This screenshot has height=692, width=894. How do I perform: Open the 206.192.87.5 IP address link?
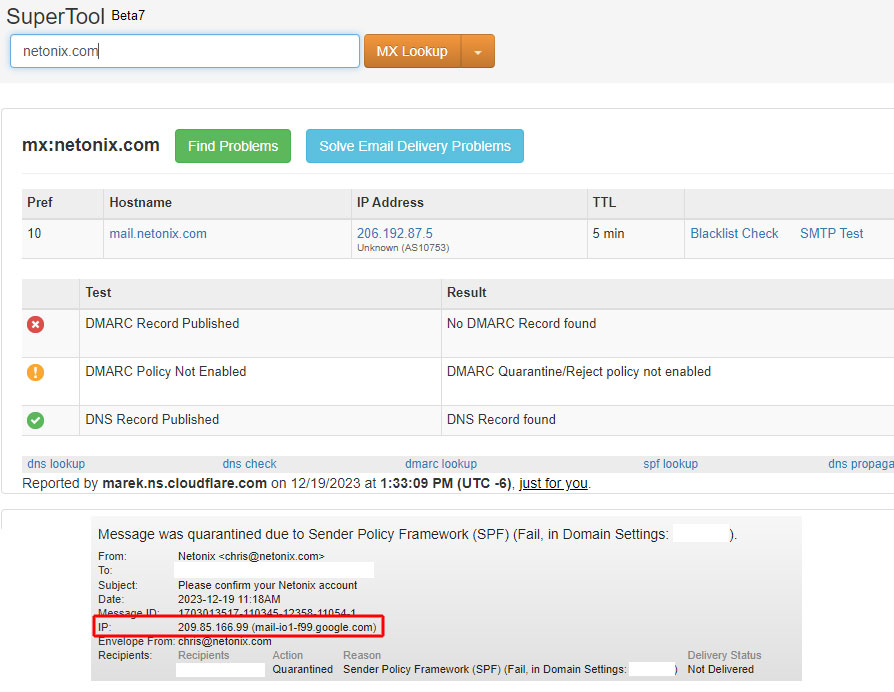point(395,233)
